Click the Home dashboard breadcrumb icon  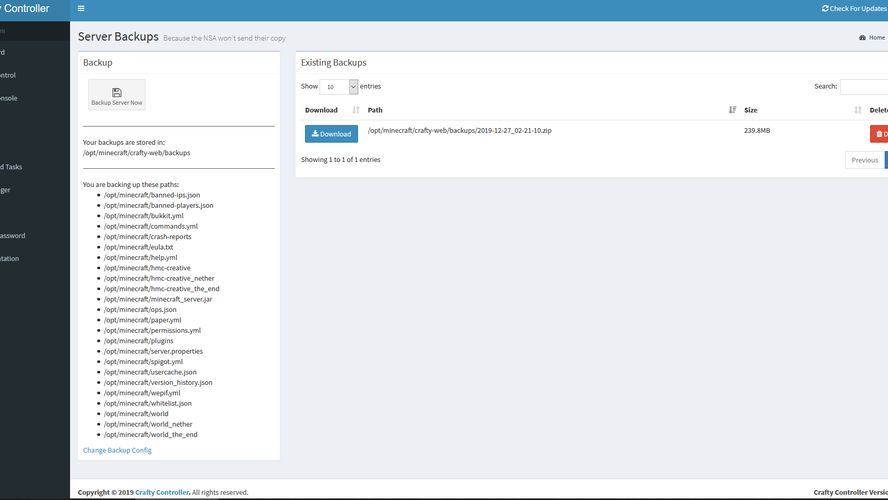point(863,38)
